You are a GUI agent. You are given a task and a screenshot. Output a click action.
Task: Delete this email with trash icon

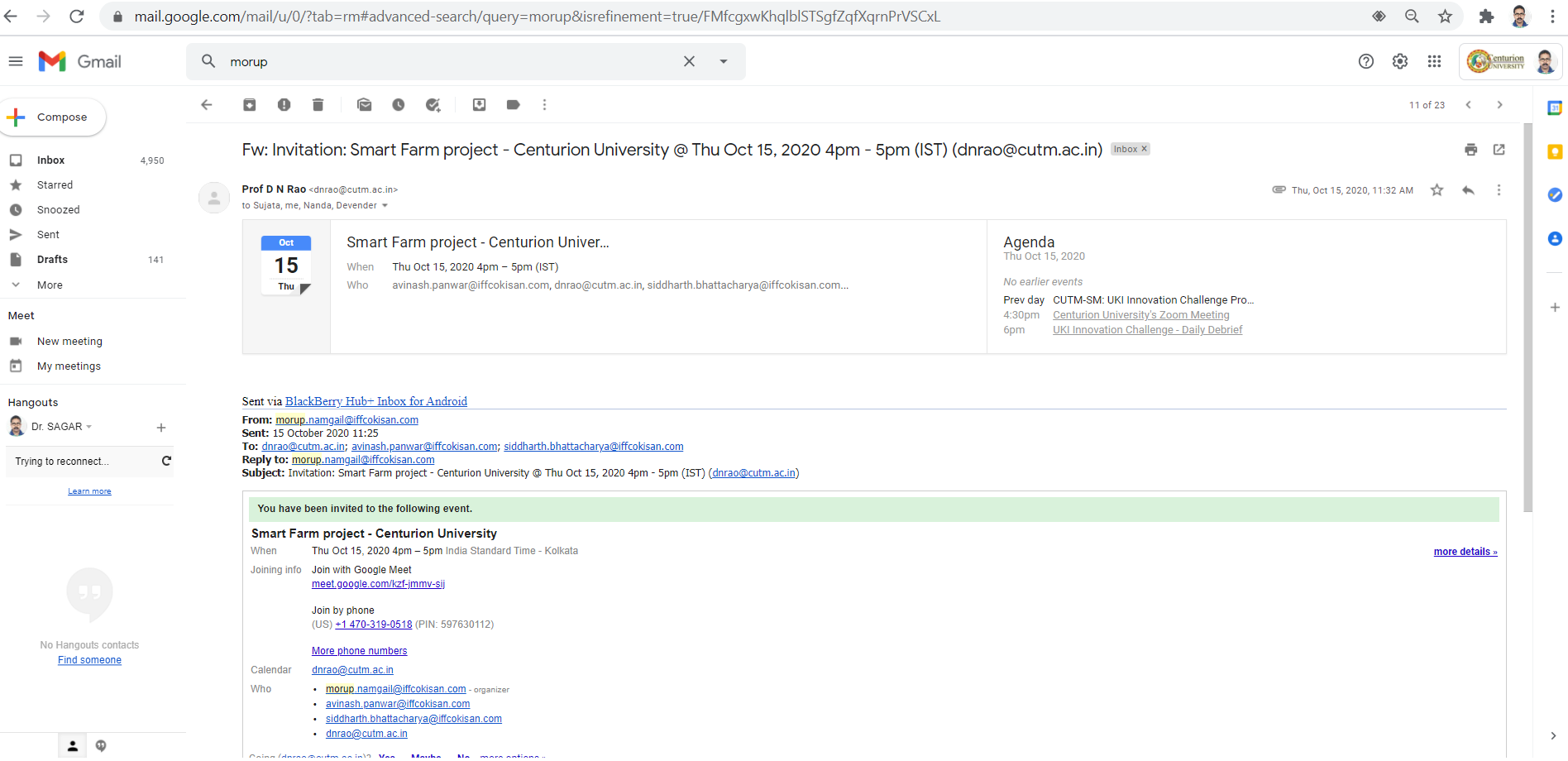coord(318,105)
